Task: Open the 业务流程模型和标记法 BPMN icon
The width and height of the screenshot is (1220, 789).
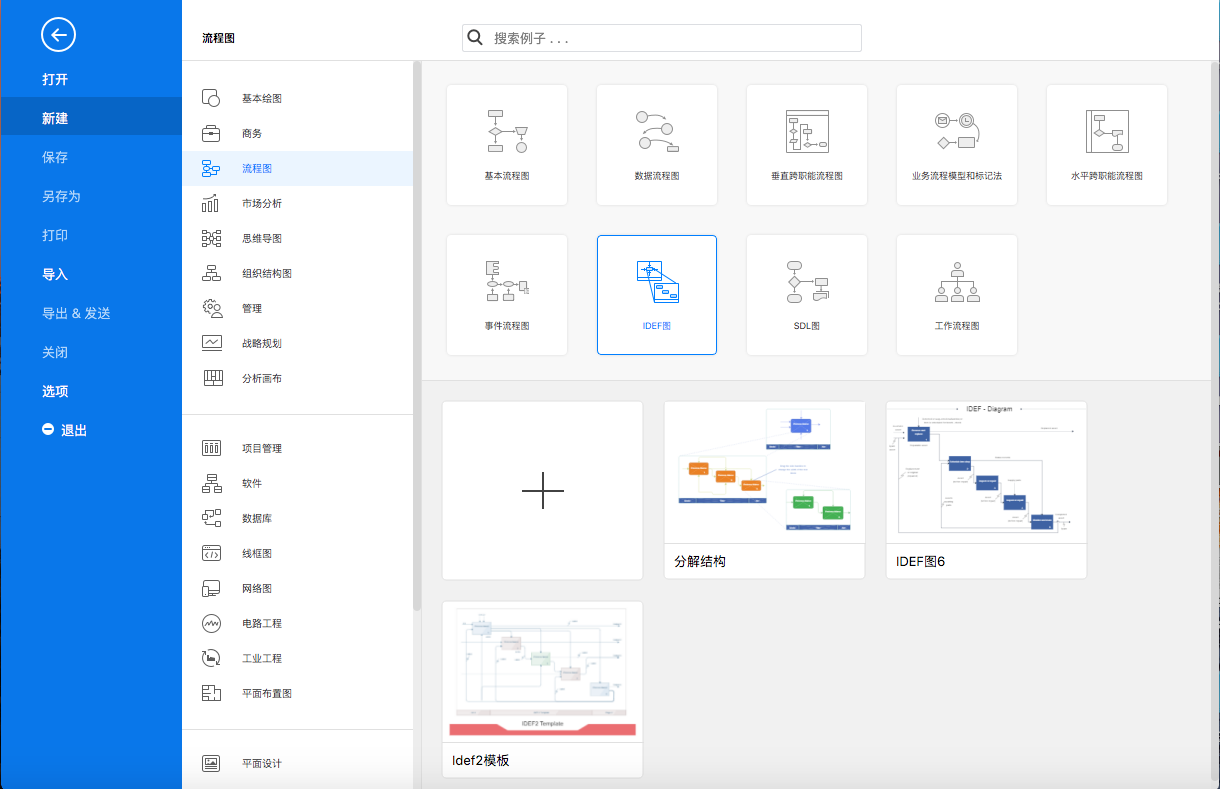Action: coord(957,131)
